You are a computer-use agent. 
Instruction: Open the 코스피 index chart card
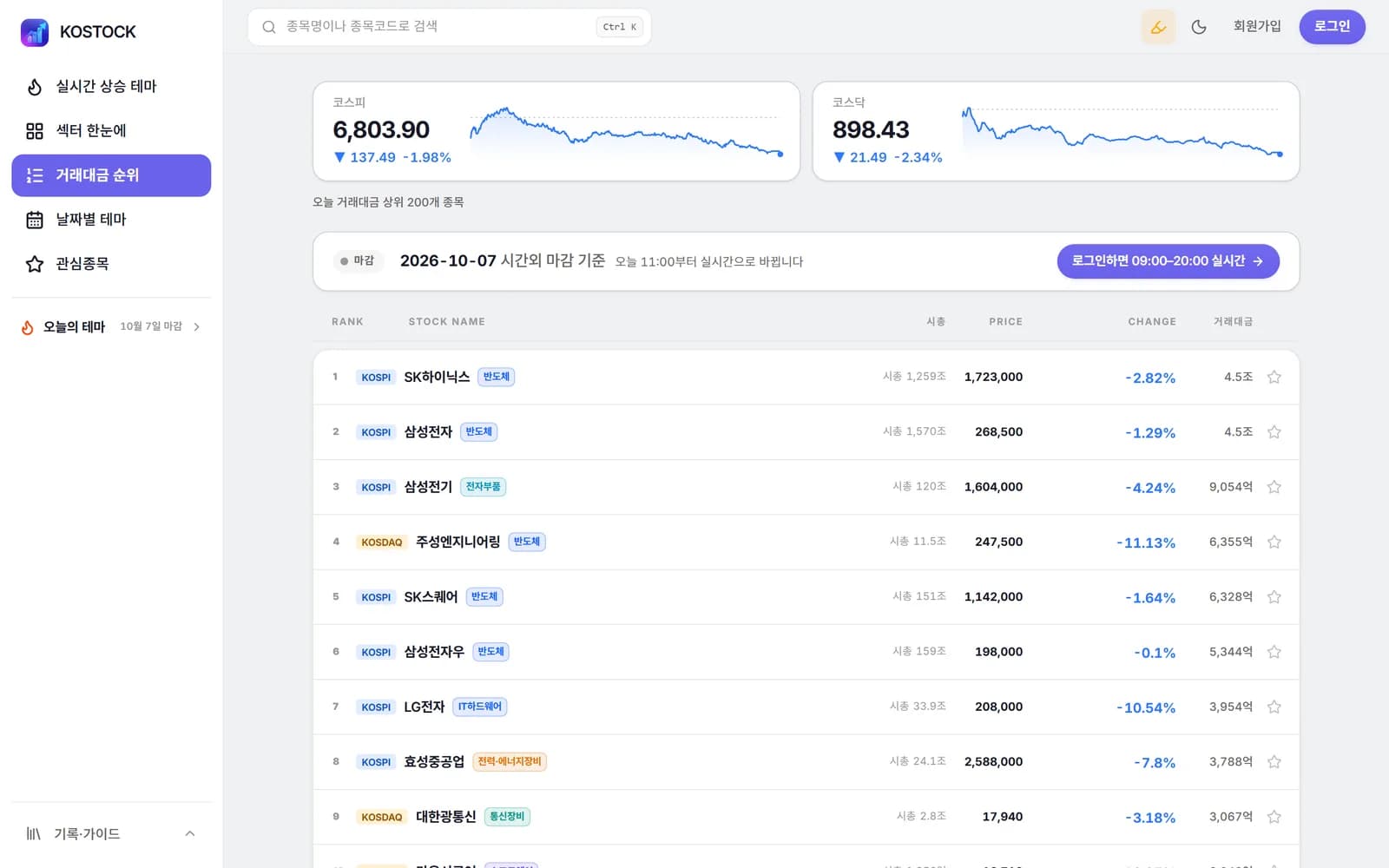pyautogui.click(x=556, y=131)
